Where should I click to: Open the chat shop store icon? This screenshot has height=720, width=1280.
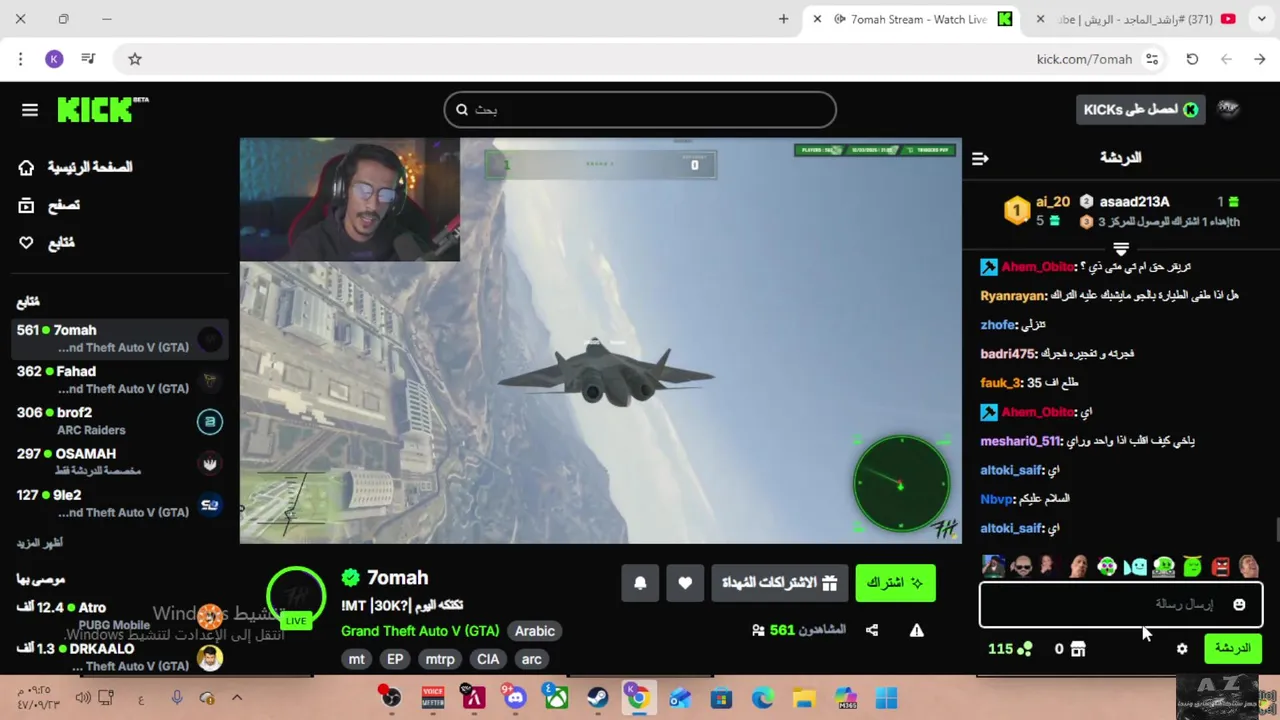tap(1077, 649)
